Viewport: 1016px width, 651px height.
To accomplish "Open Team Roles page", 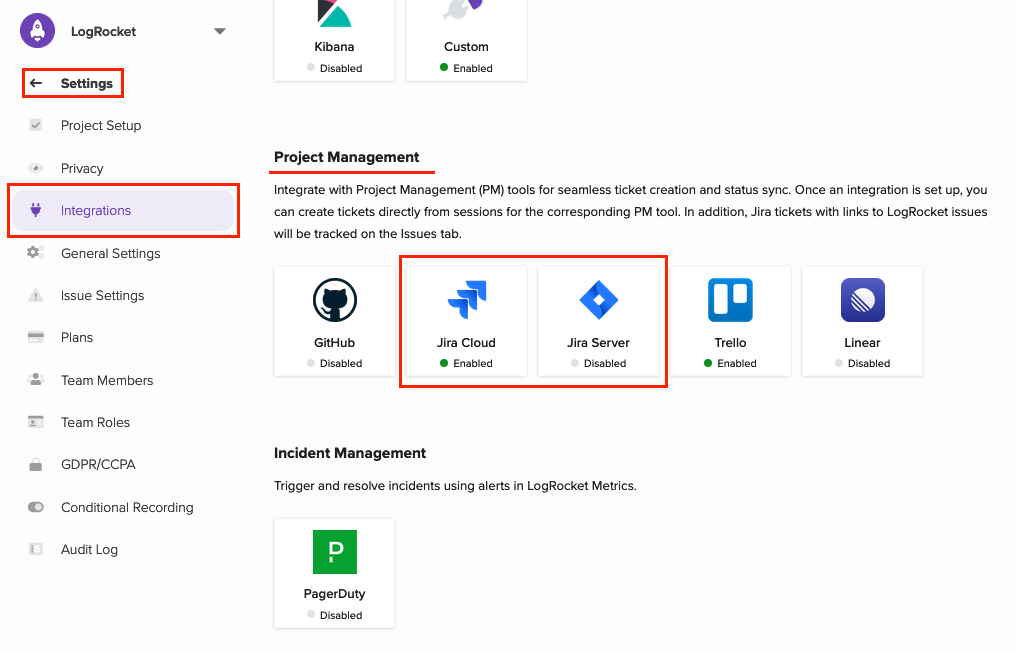I will (x=95, y=422).
